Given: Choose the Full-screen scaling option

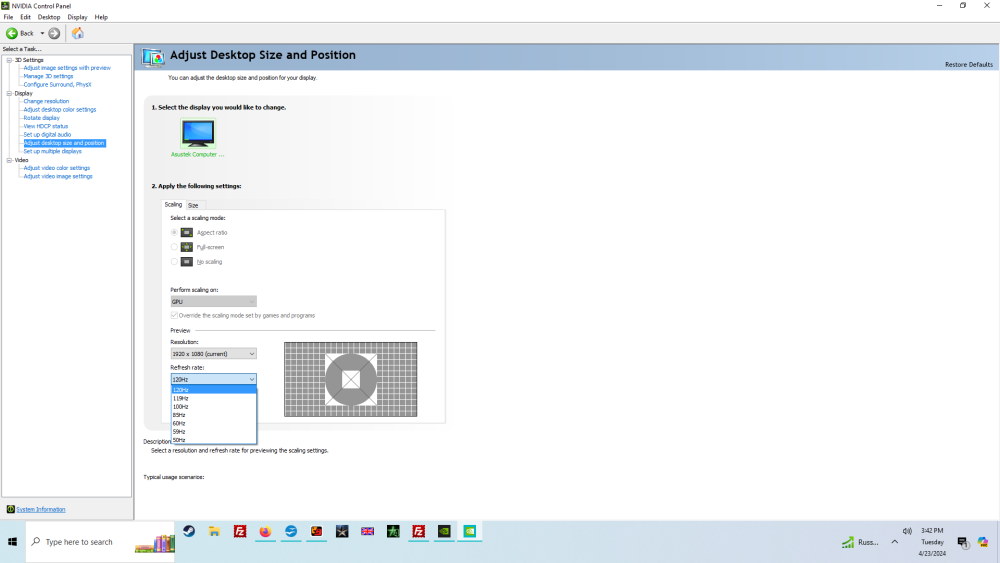Looking at the screenshot, I should click(174, 247).
